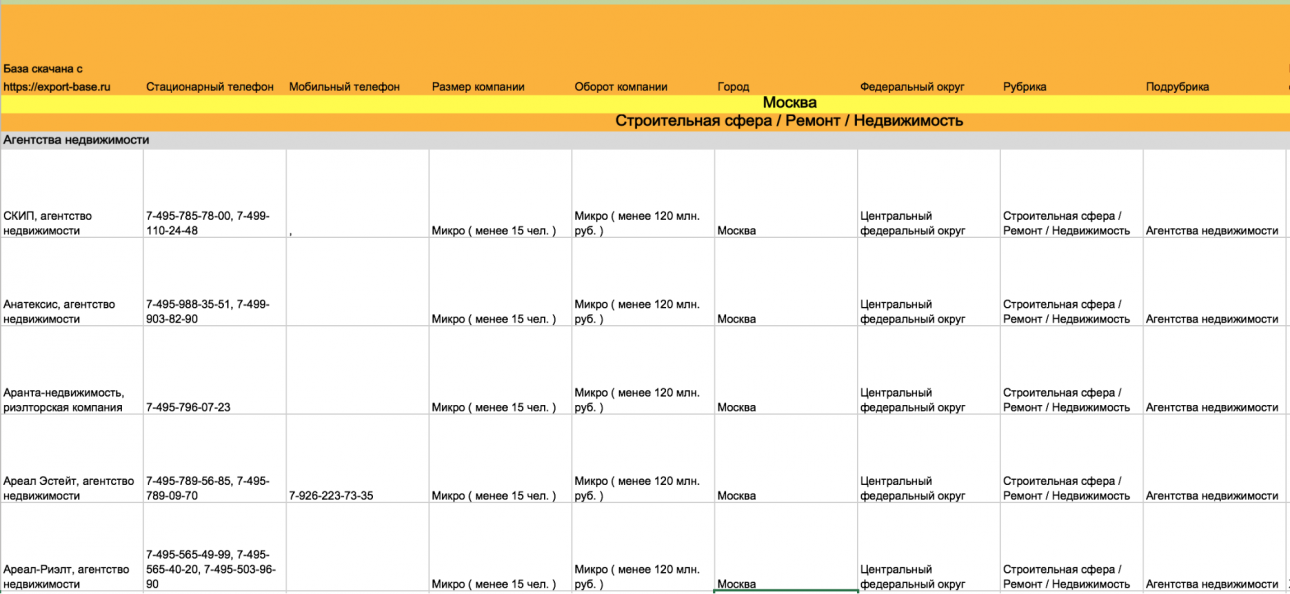
Task: Click 'Центральный федеральный округ' in the СКИП row
Action: click(x=929, y=194)
